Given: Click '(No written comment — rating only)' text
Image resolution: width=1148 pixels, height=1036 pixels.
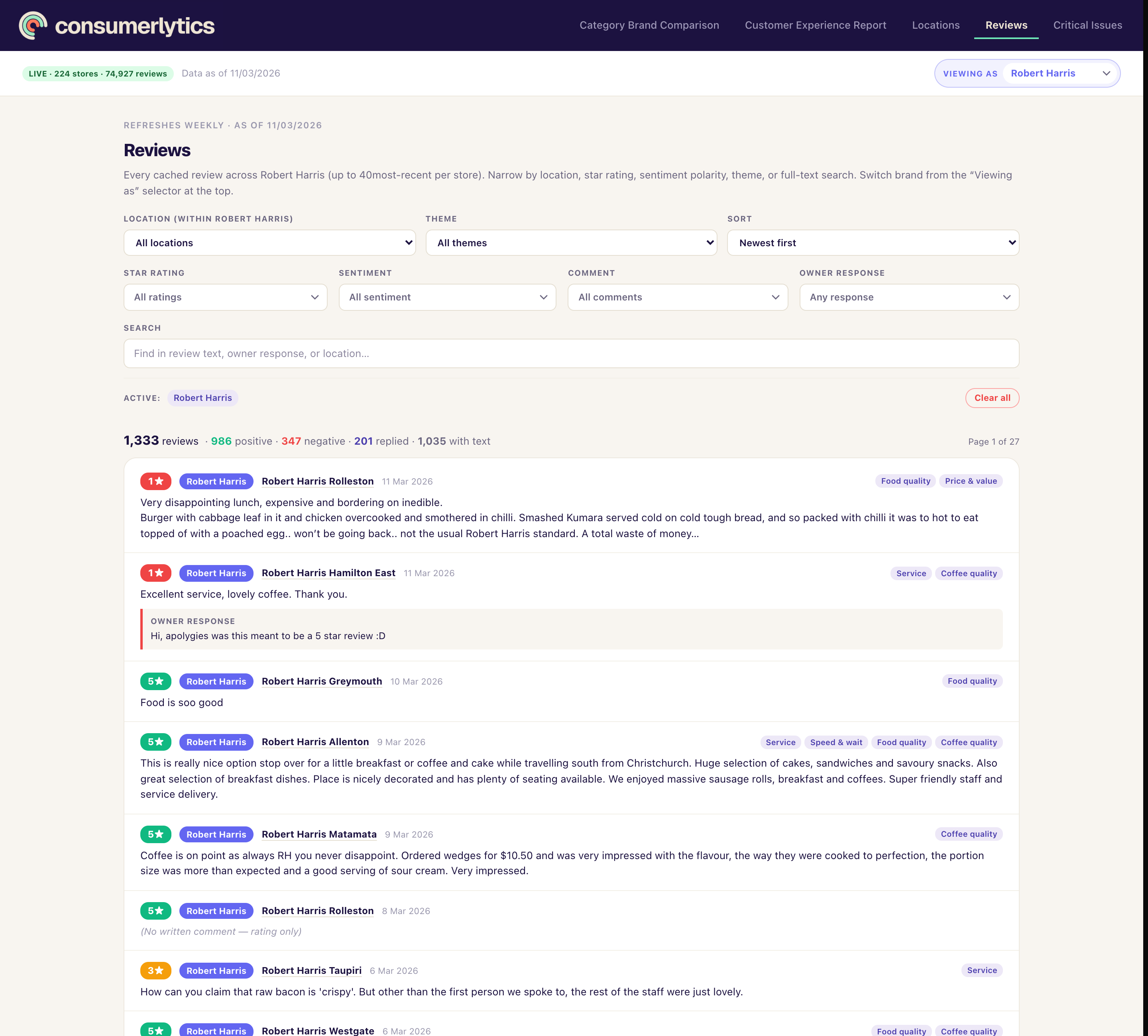Looking at the screenshot, I should (x=221, y=931).
